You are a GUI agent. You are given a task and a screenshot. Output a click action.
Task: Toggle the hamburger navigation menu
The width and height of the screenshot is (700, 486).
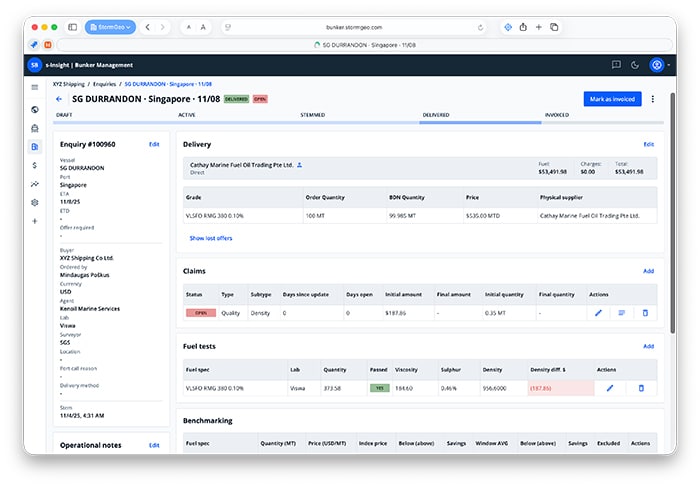click(35, 87)
